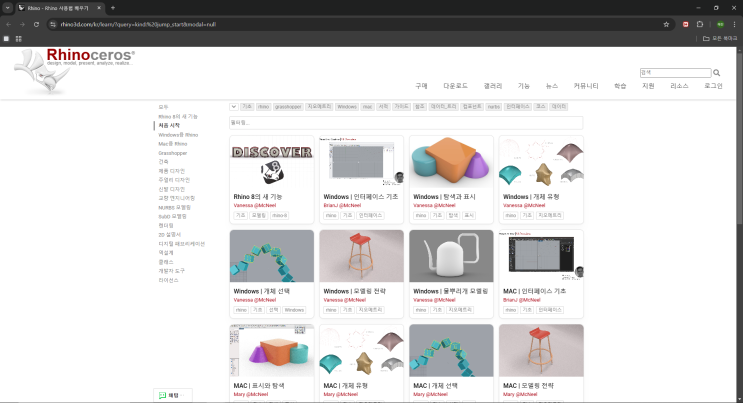
Task: Open the all bookmarks folder icon
Action: (x=706, y=38)
